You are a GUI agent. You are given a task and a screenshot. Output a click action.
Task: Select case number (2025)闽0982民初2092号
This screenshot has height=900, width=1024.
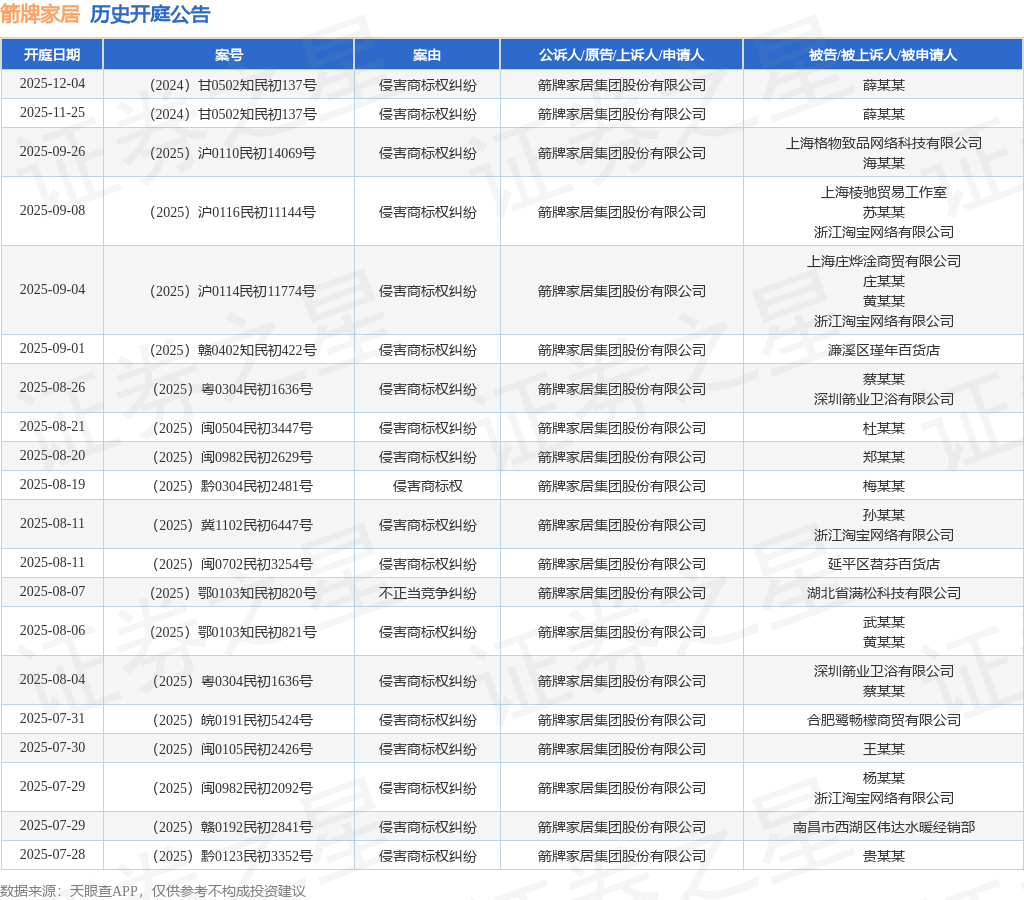point(232,788)
